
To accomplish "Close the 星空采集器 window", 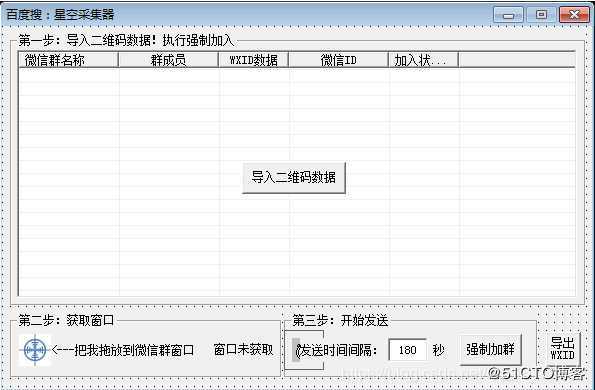I will pos(574,15).
